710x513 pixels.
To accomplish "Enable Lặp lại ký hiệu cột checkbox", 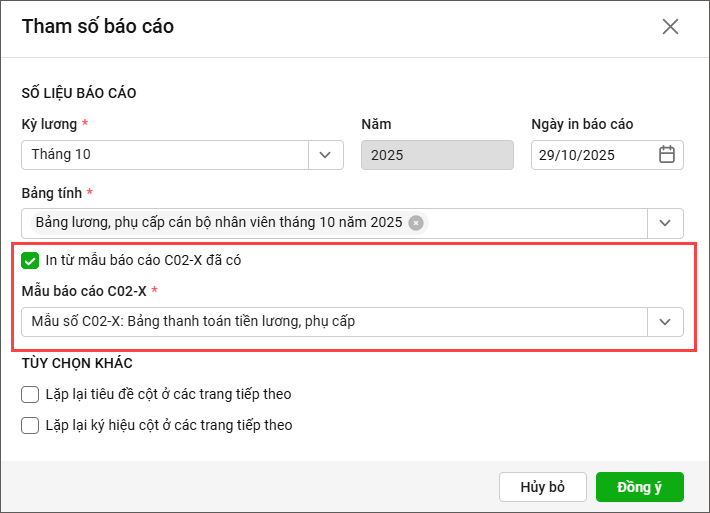I will coord(30,425).
